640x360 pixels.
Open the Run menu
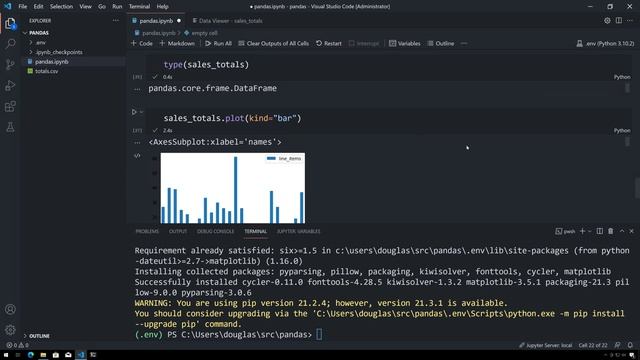(117, 7)
